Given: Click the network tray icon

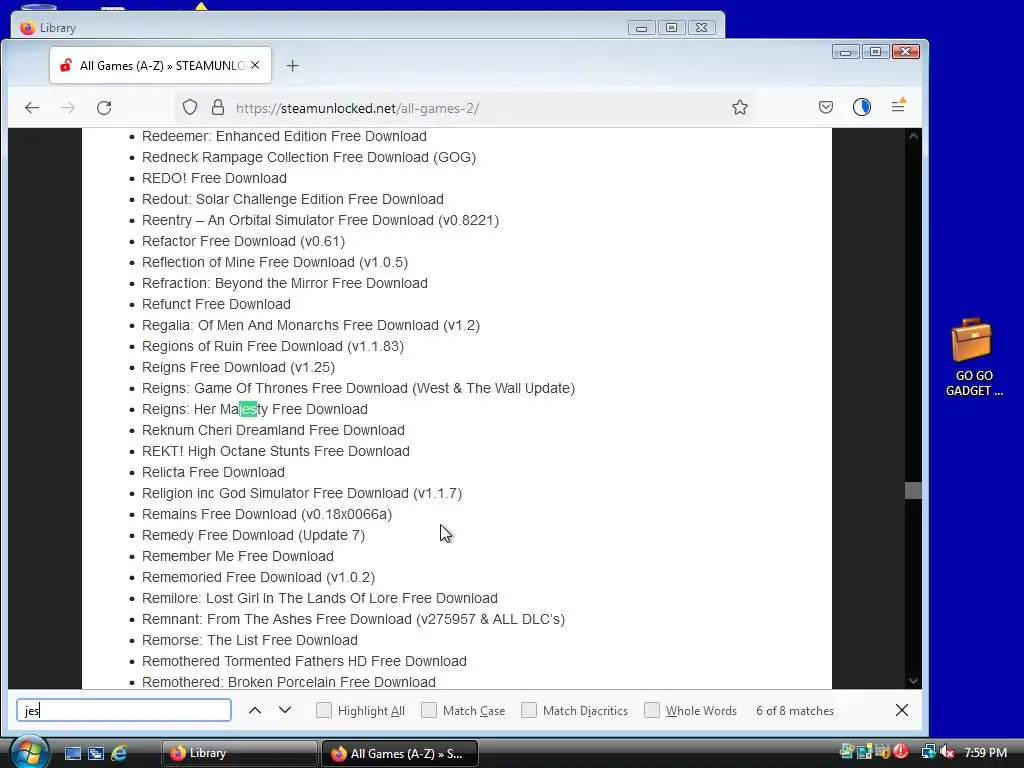Looking at the screenshot, I should (x=928, y=752).
